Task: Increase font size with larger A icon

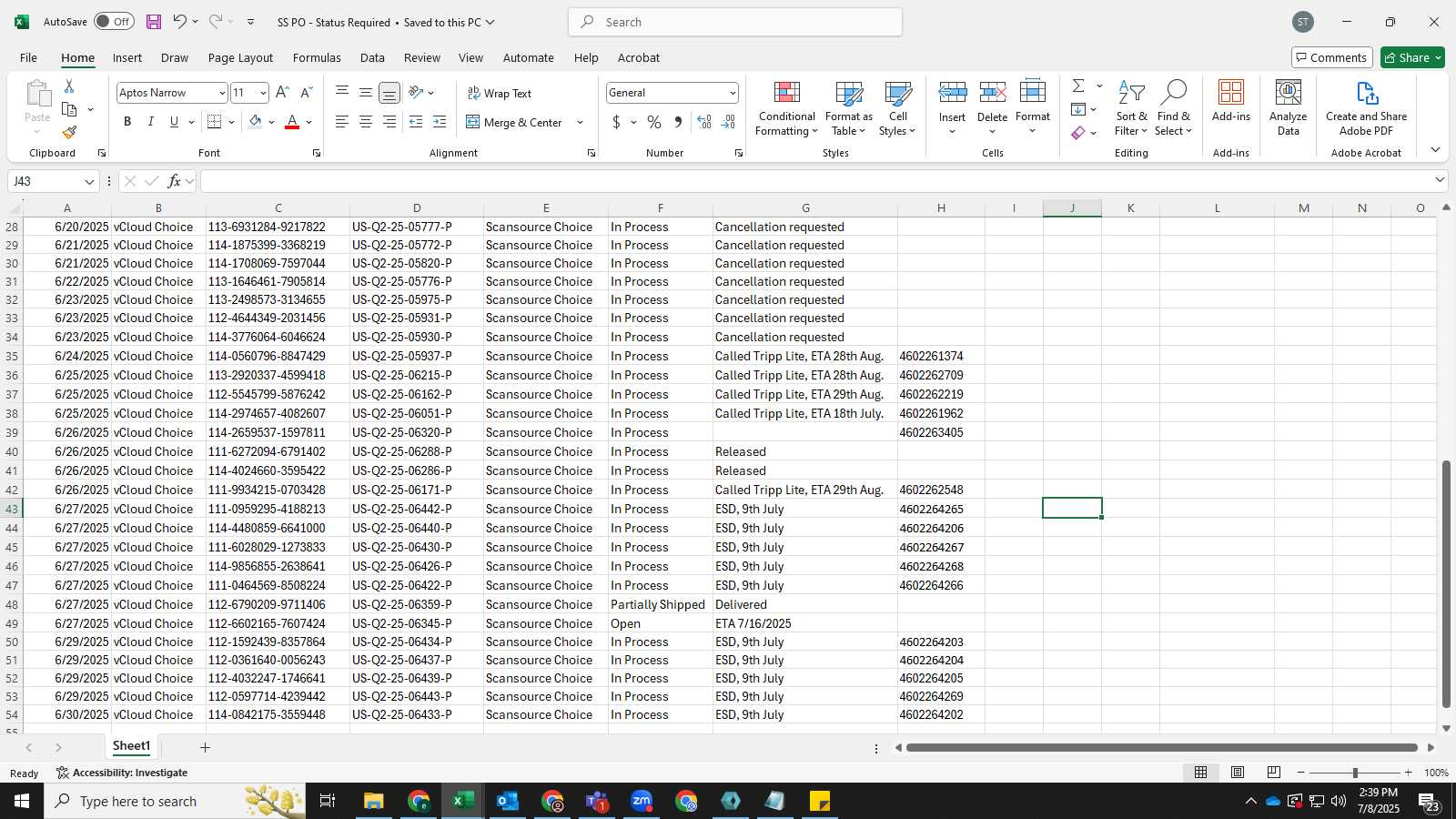Action: click(x=282, y=93)
